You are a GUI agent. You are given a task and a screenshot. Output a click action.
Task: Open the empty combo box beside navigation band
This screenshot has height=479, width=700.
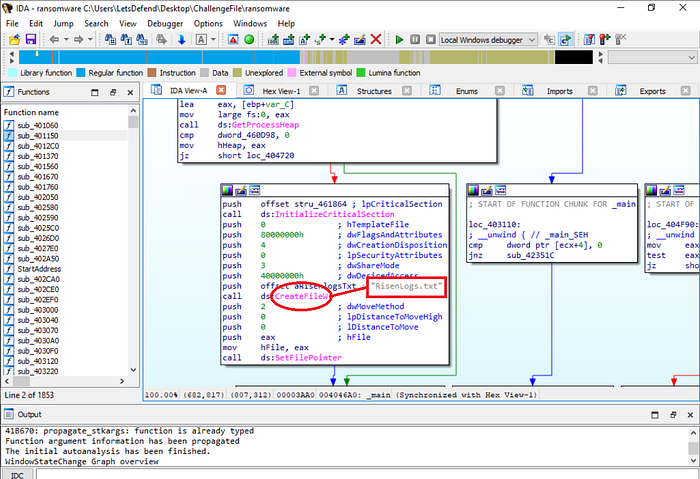coord(652,57)
